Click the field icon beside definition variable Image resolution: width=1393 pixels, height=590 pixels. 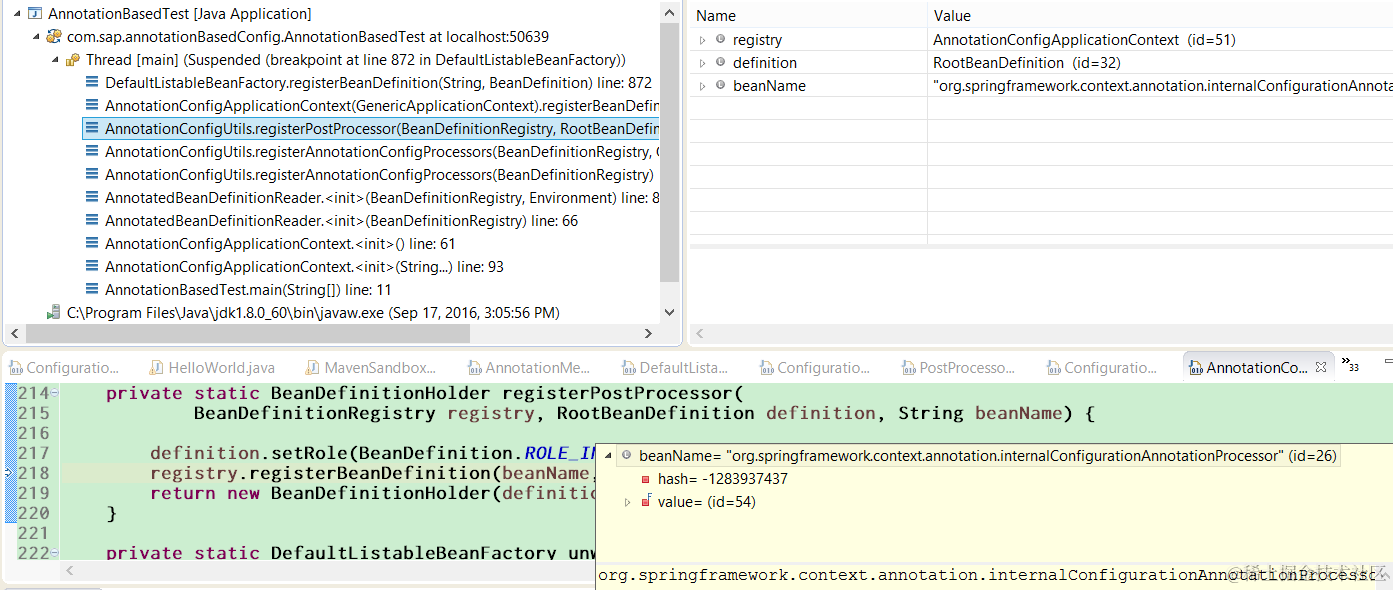[x=720, y=63]
